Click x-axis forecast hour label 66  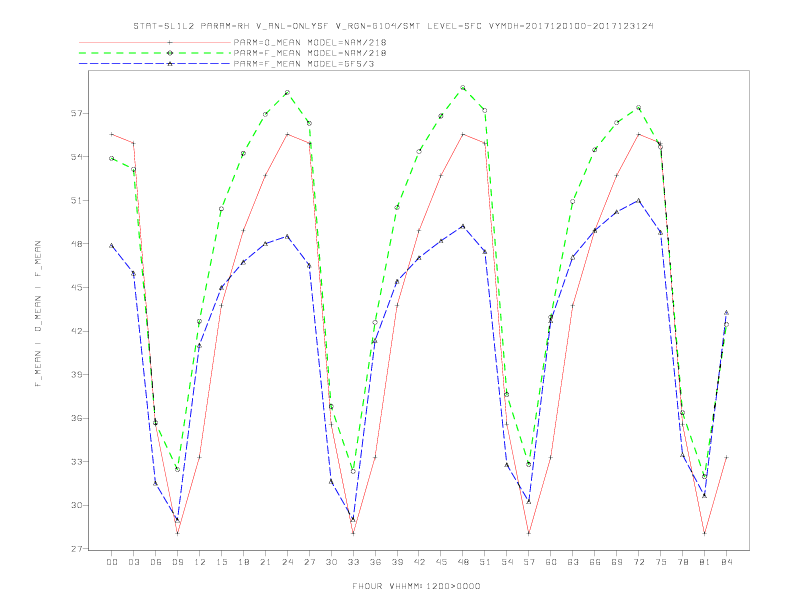595,562
